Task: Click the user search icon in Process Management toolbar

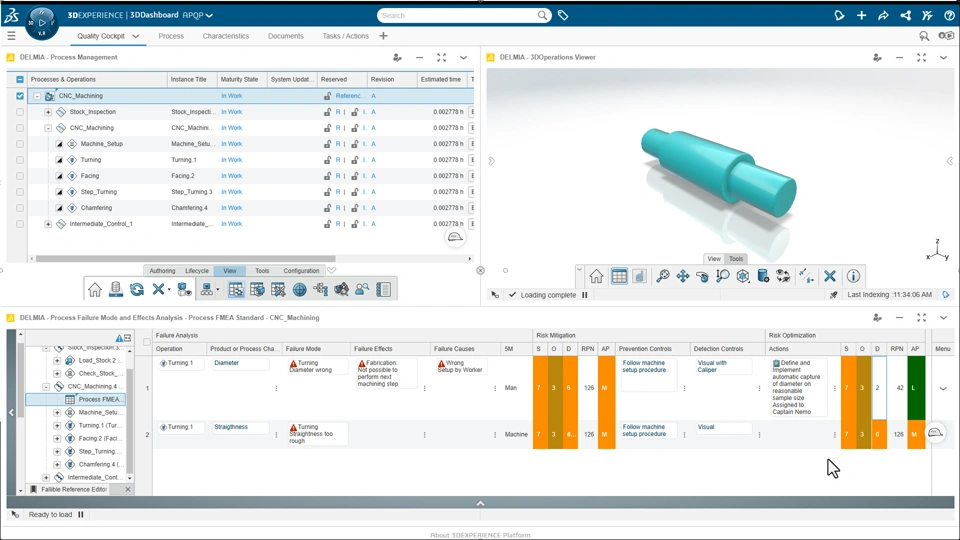Action: coord(362,290)
